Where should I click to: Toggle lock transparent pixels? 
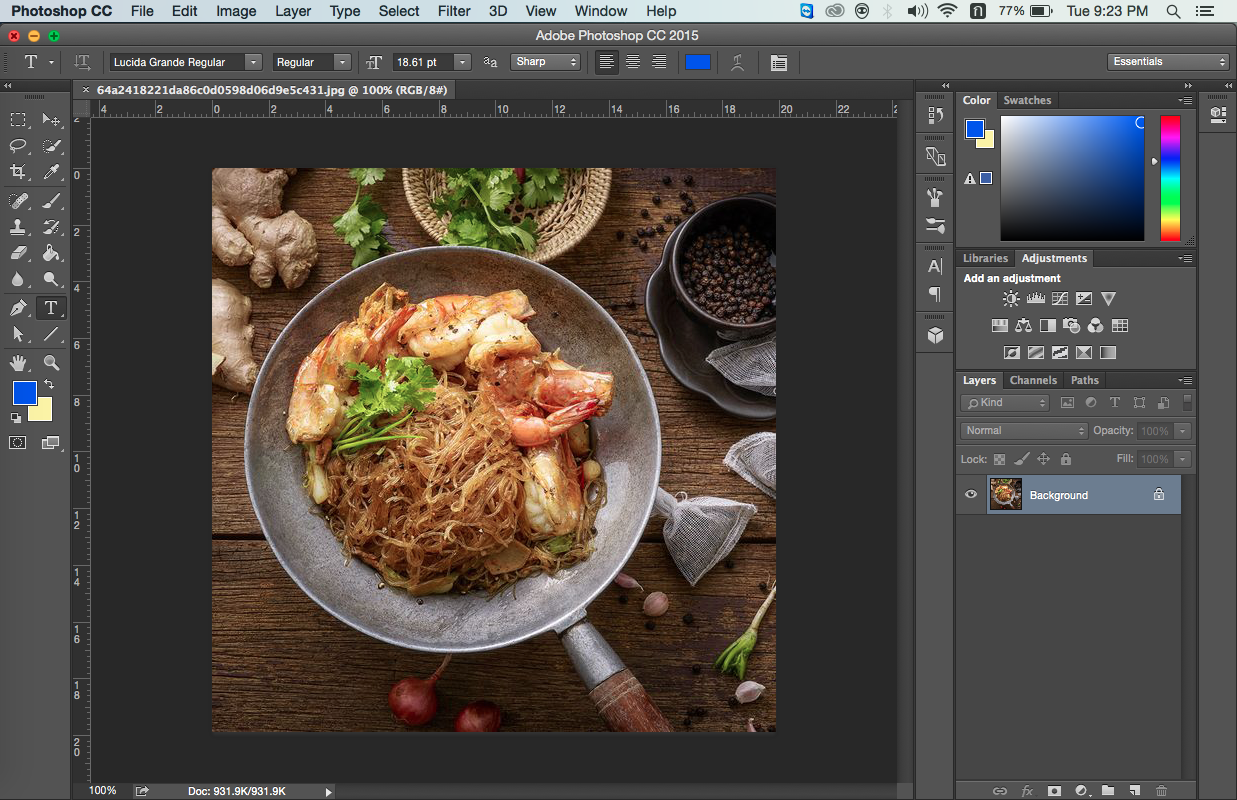pos(998,459)
